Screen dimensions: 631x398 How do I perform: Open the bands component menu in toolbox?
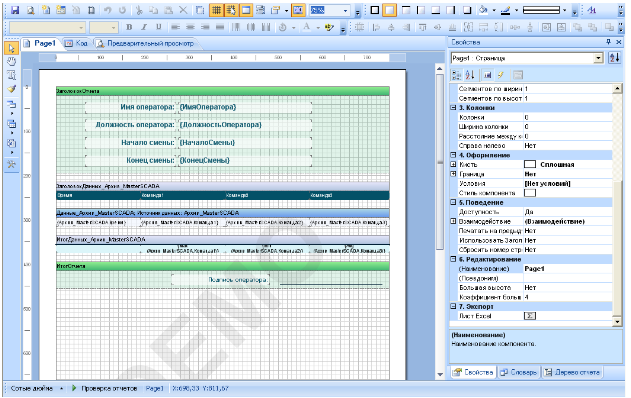pos(11,105)
